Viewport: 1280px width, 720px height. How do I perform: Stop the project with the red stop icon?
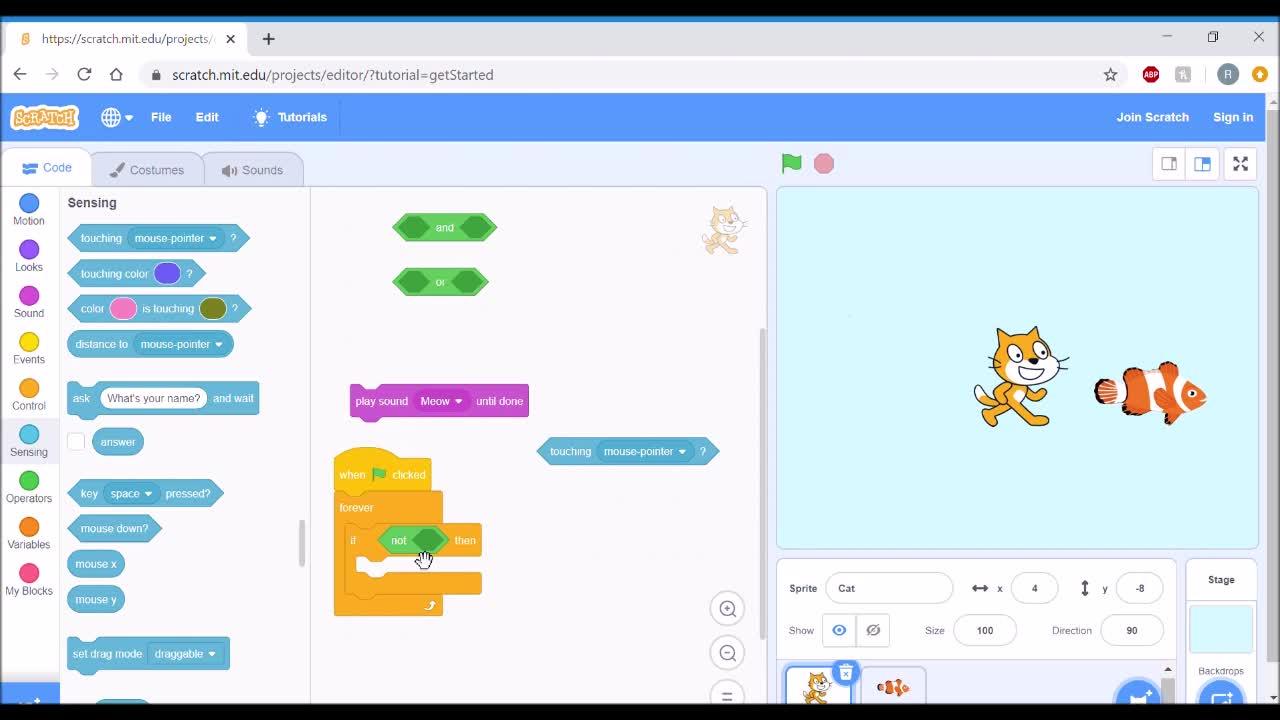click(x=824, y=163)
